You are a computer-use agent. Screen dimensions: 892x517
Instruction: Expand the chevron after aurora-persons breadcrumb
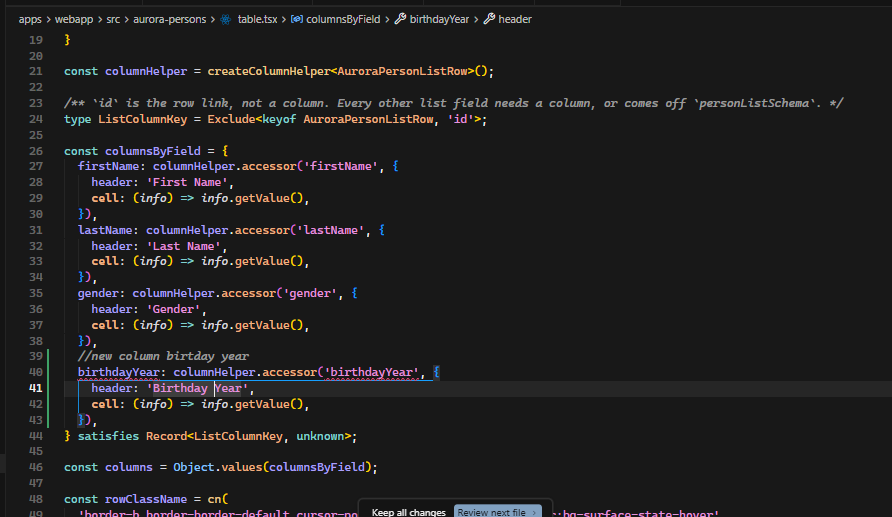pyautogui.click(x=213, y=20)
